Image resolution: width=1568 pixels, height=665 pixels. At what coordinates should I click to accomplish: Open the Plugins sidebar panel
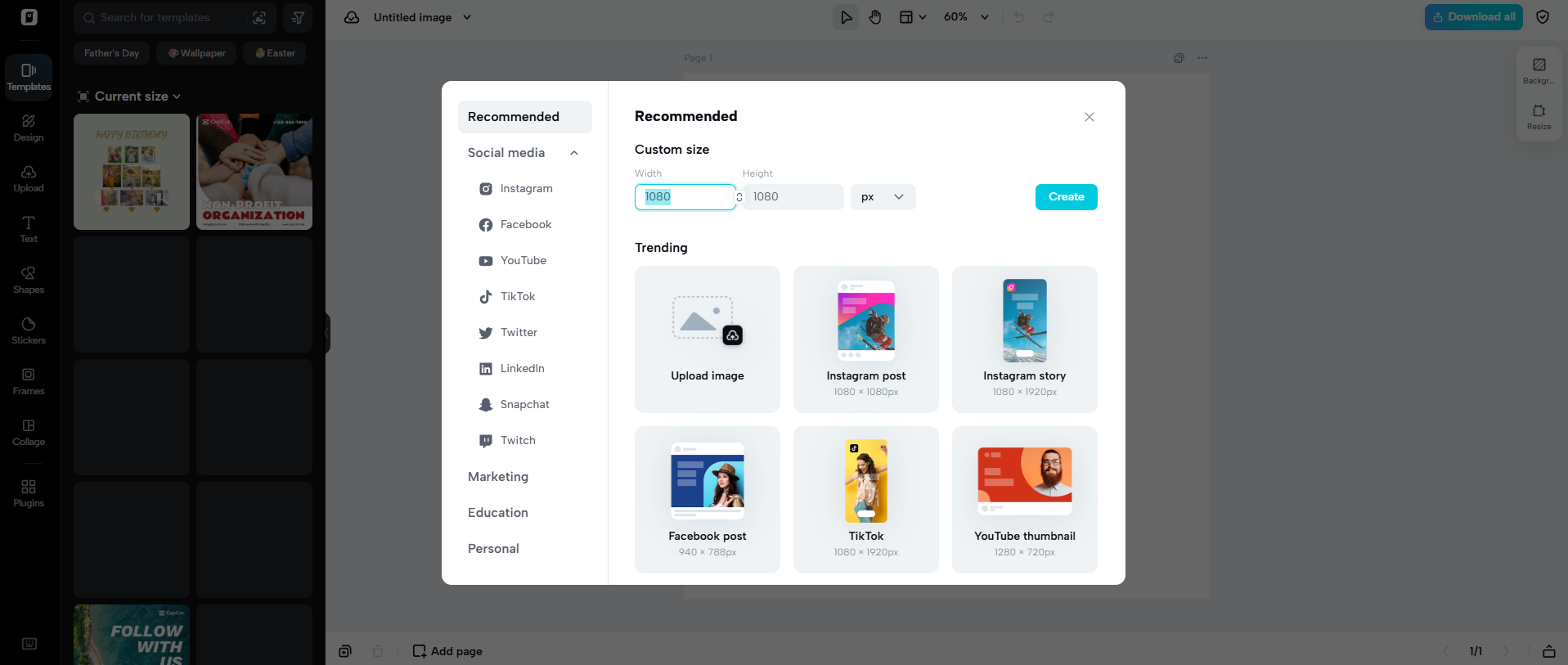click(x=29, y=494)
